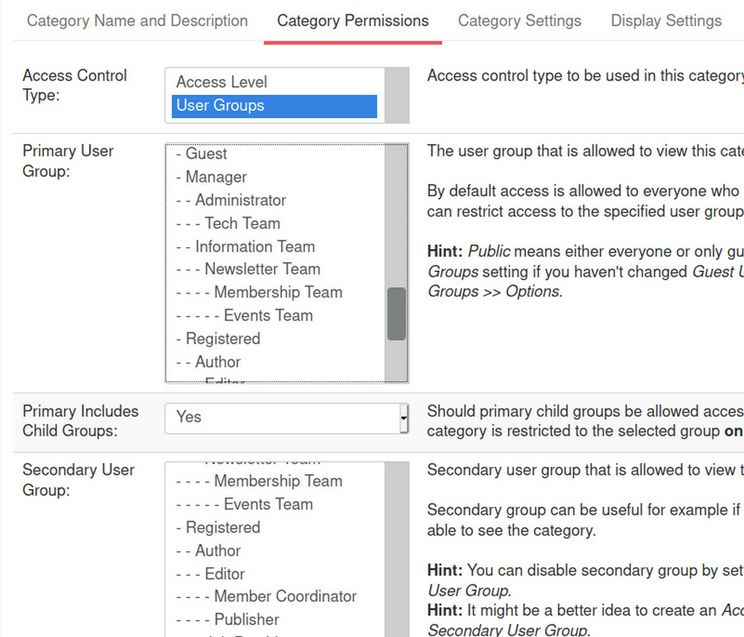Open the Category Settings tab
The height and width of the screenshot is (637, 744).
519,20
